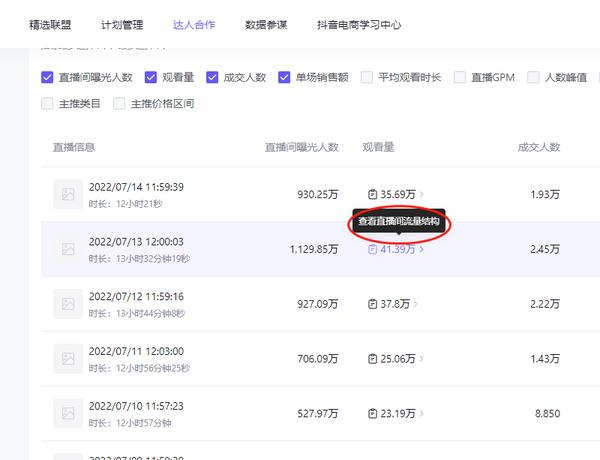Open thumbnail of 2022/07/11 live stream
The image size is (600, 460).
(x=68, y=359)
